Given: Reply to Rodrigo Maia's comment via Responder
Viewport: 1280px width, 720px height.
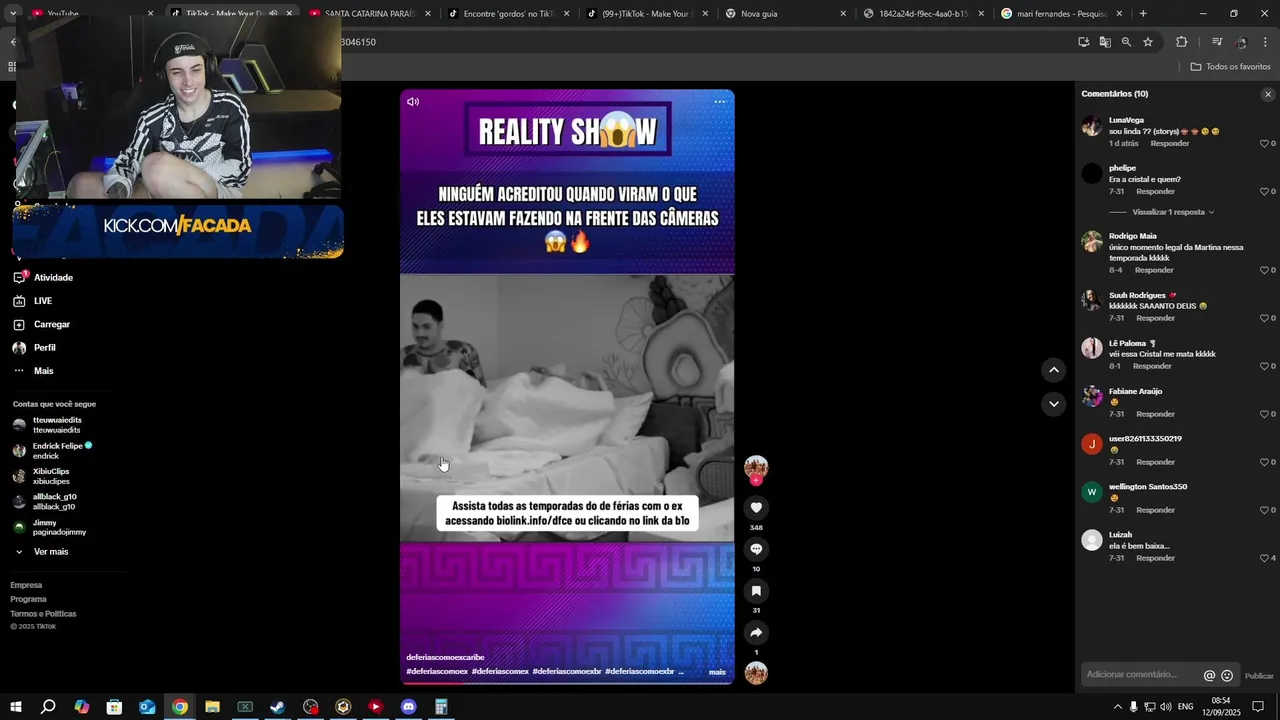Looking at the screenshot, I should point(1154,270).
